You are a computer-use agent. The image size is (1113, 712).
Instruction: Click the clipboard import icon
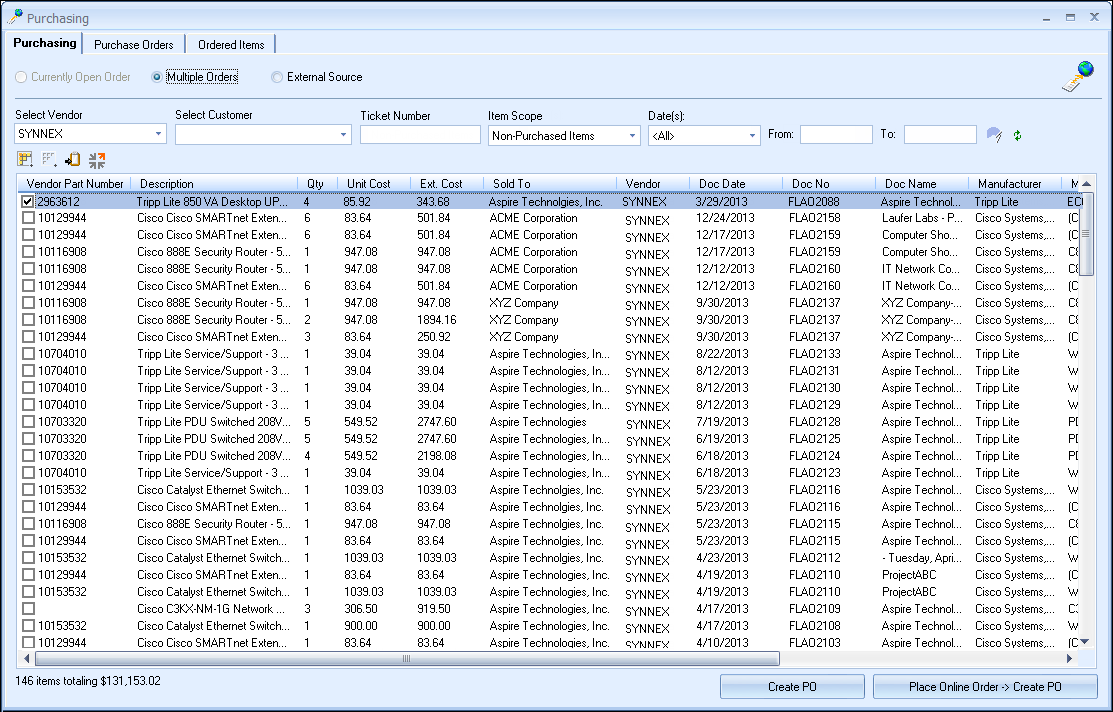tap(72, 160)
